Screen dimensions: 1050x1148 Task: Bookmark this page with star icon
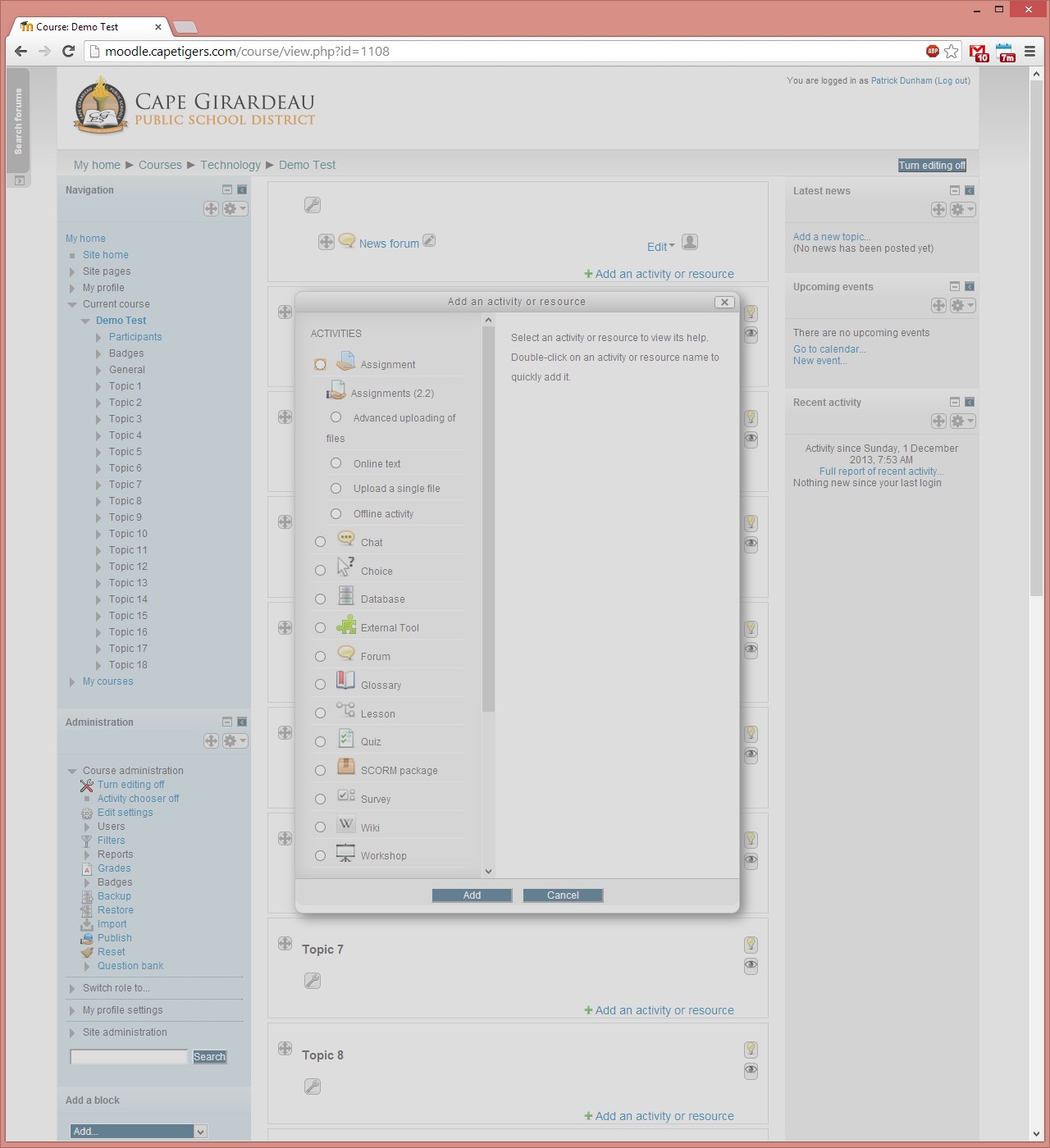pyautogui.click(x=952, y=52)
